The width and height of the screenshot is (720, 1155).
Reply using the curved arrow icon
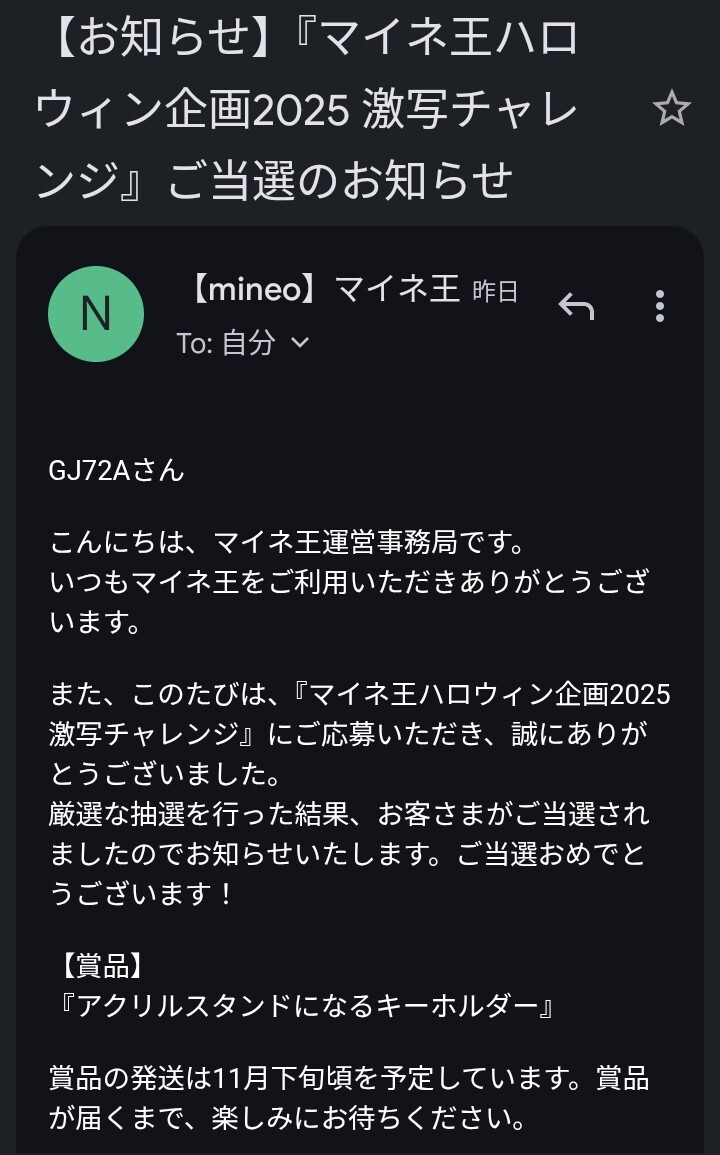pyautogui.click(x=576, y=307)
